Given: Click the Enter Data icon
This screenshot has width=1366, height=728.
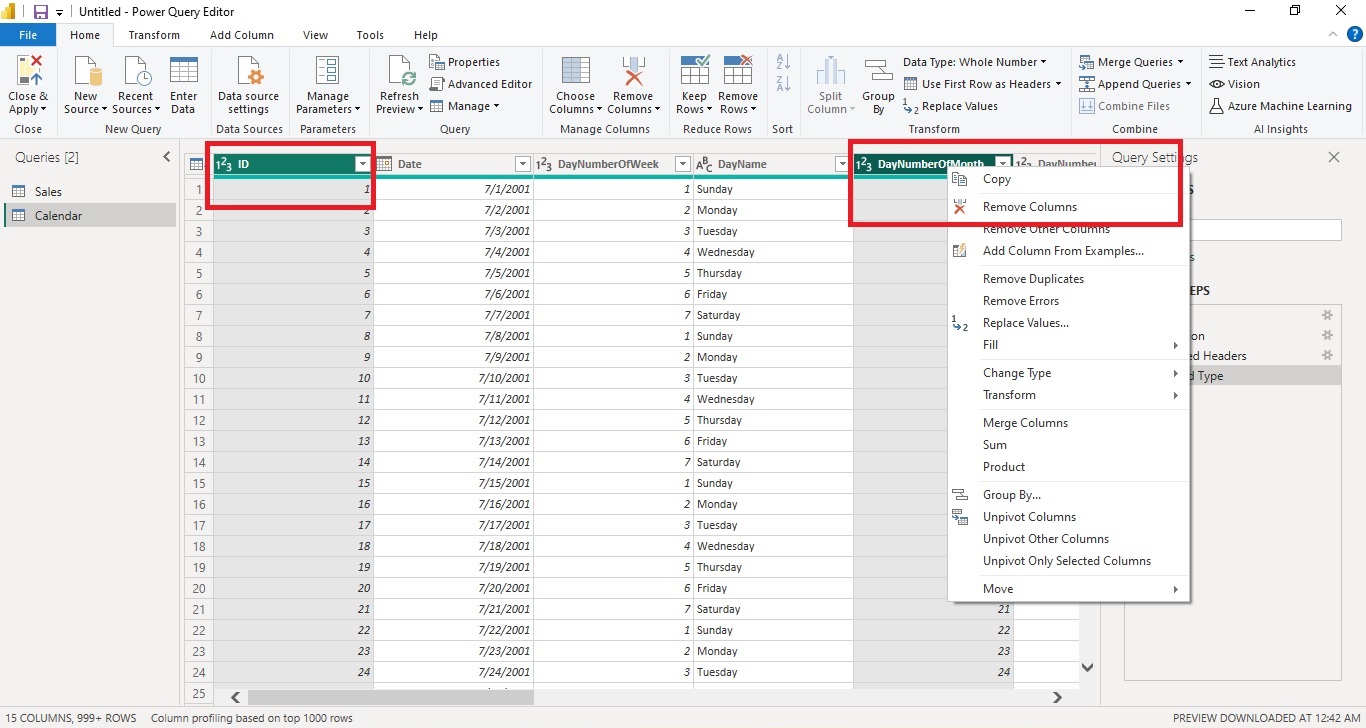Looking at the screenshot, I should coord(183,84).
